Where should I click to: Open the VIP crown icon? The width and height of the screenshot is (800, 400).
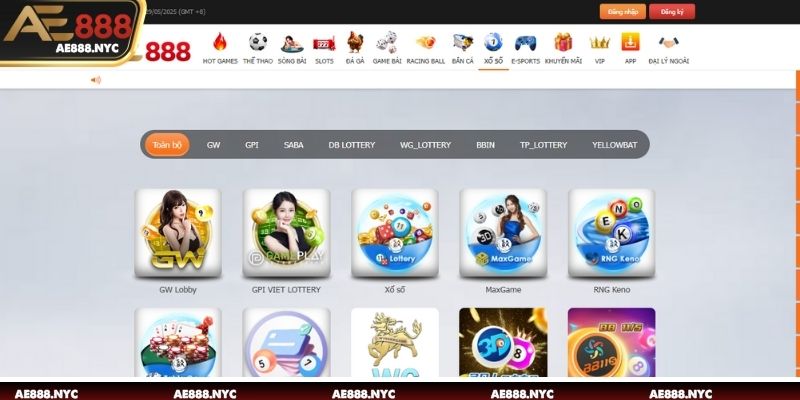coord(599,43)
